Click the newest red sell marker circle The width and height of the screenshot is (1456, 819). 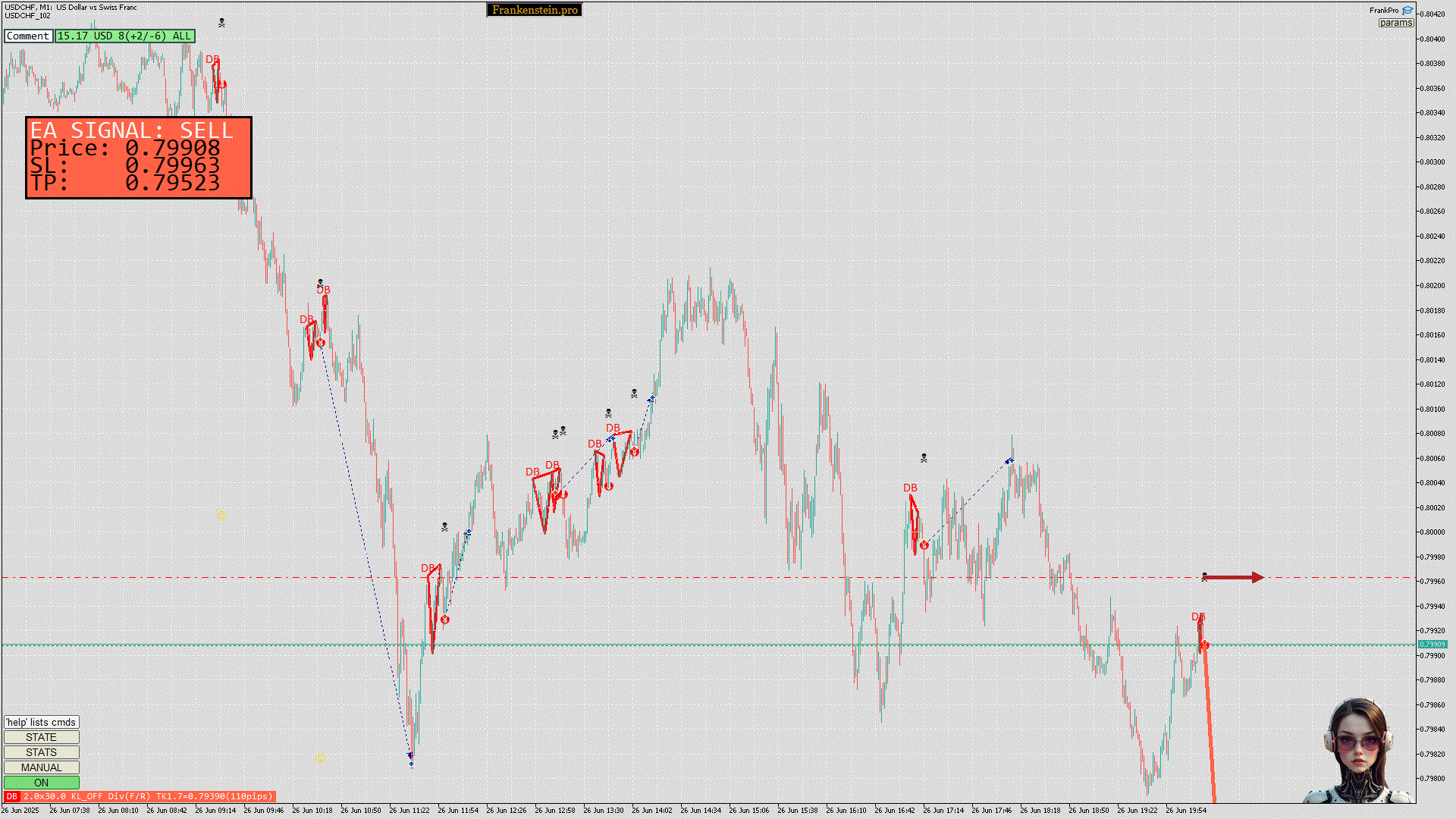click(x=1204, y=645)
